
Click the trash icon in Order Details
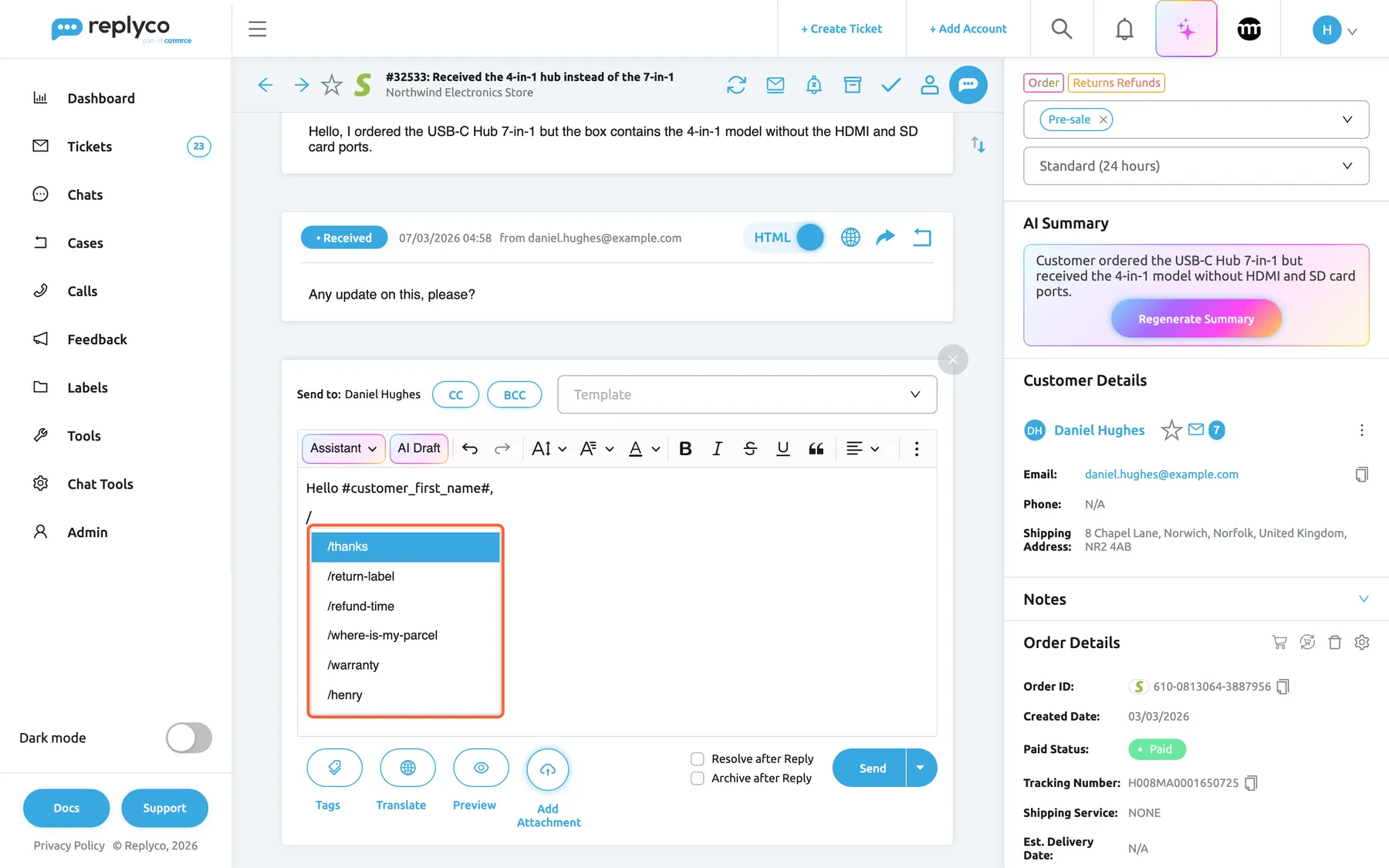1335,642
